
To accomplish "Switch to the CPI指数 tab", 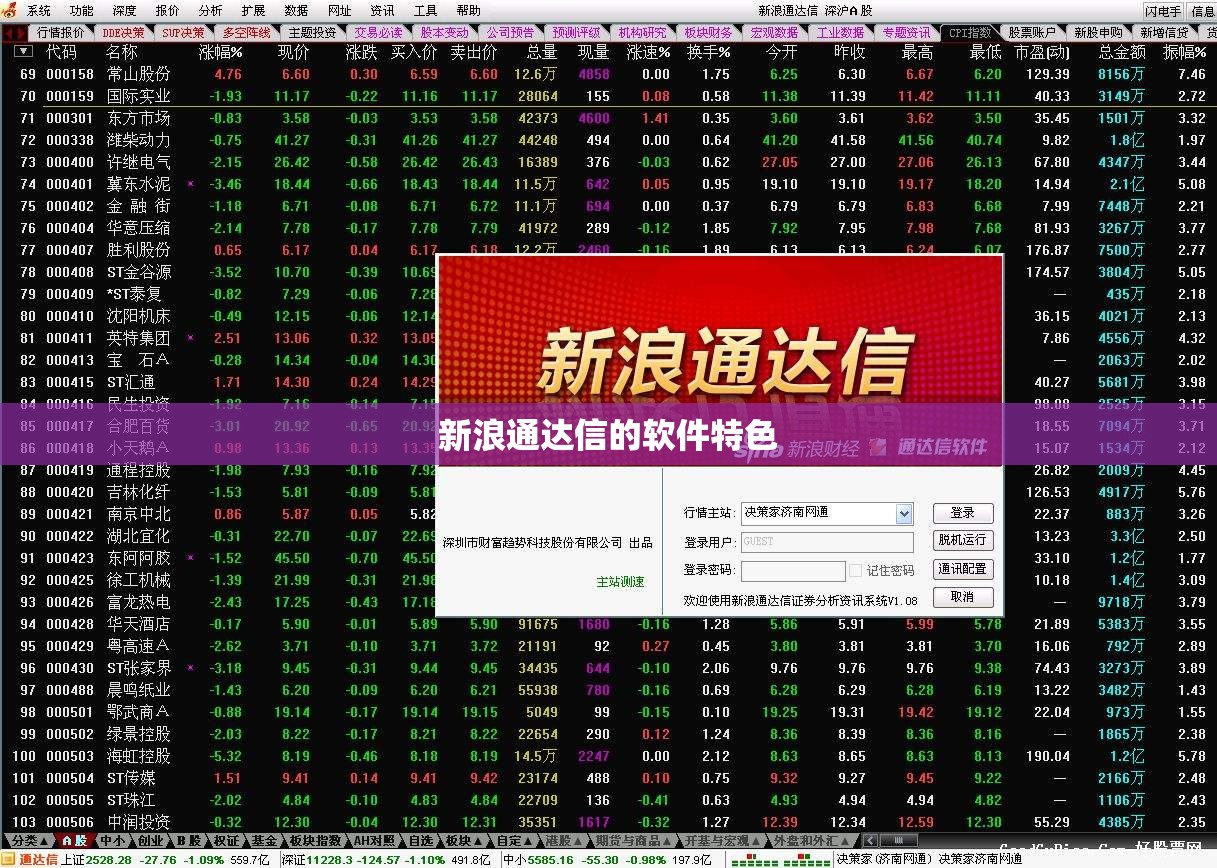I will [970, 32].
